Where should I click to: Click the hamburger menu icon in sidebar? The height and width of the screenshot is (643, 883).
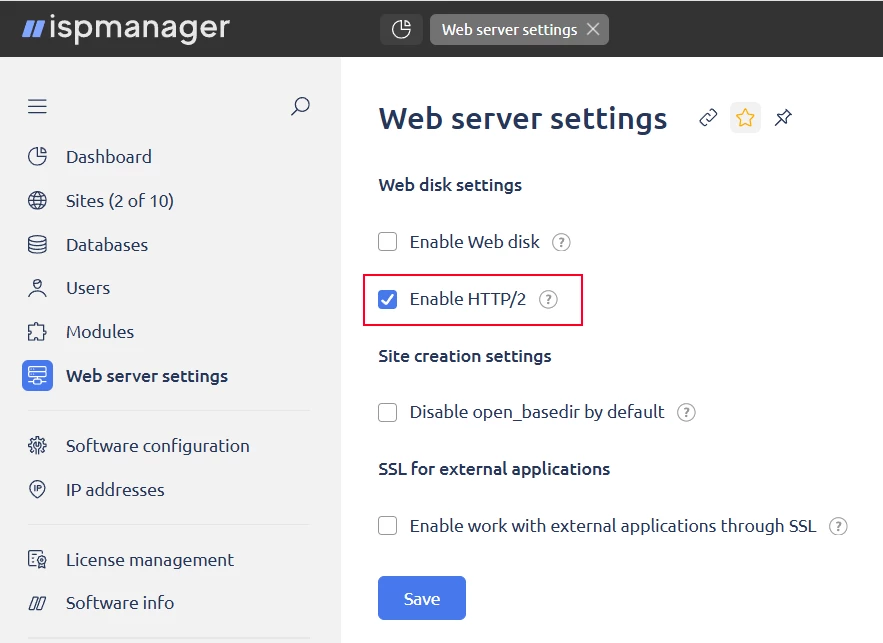(x=37, y=106)
